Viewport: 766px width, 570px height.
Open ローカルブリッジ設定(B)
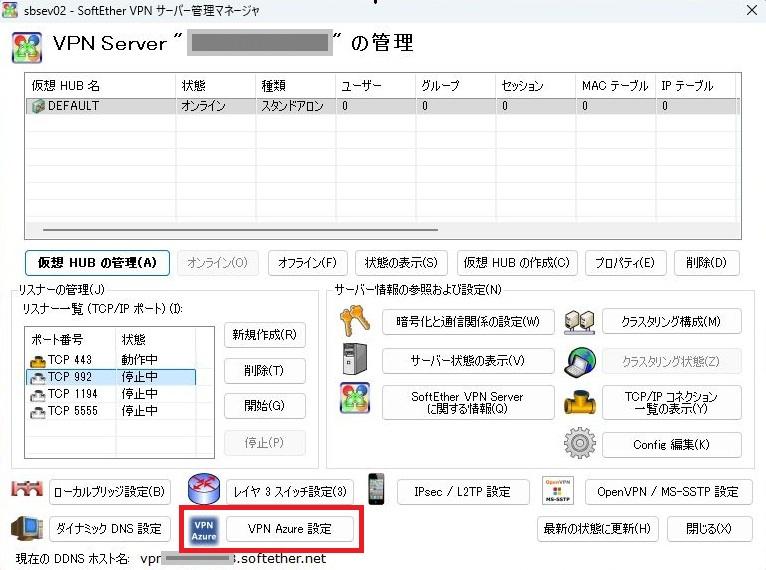[x=110, y=491]
